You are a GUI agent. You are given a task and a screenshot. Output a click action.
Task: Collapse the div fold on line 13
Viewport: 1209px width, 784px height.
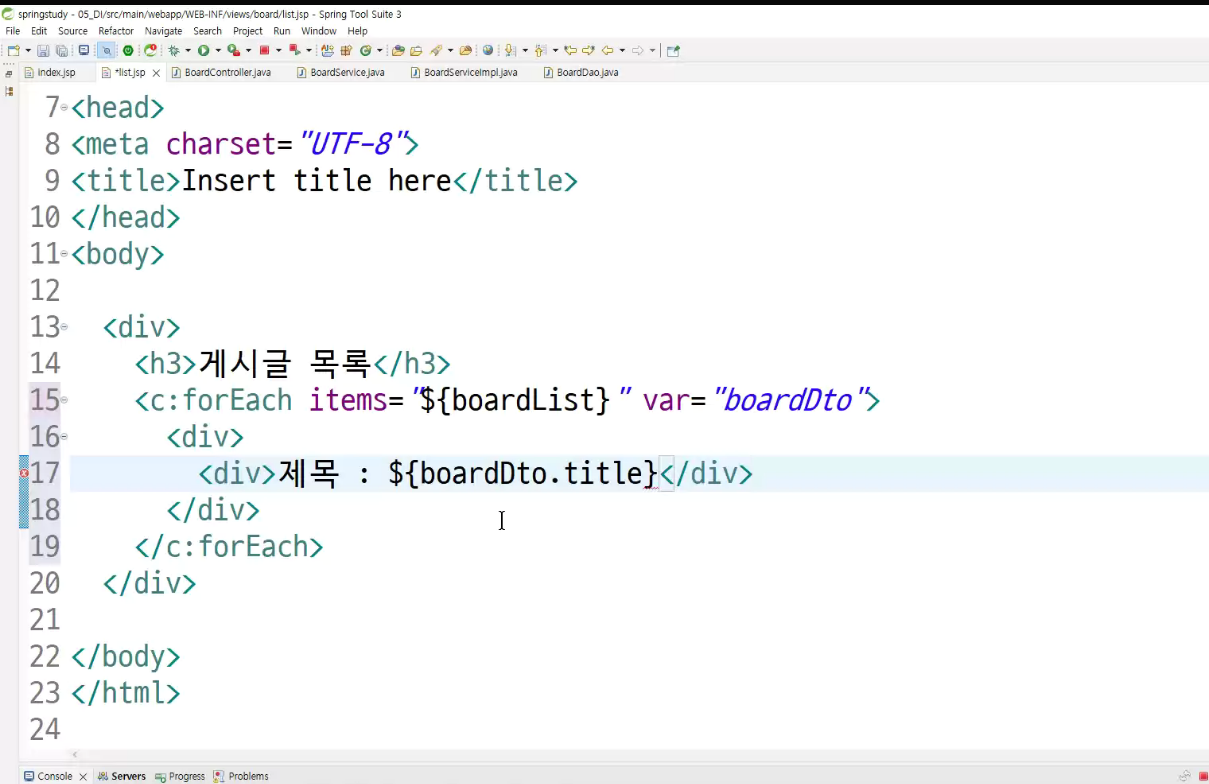click(x=65, y=326)
